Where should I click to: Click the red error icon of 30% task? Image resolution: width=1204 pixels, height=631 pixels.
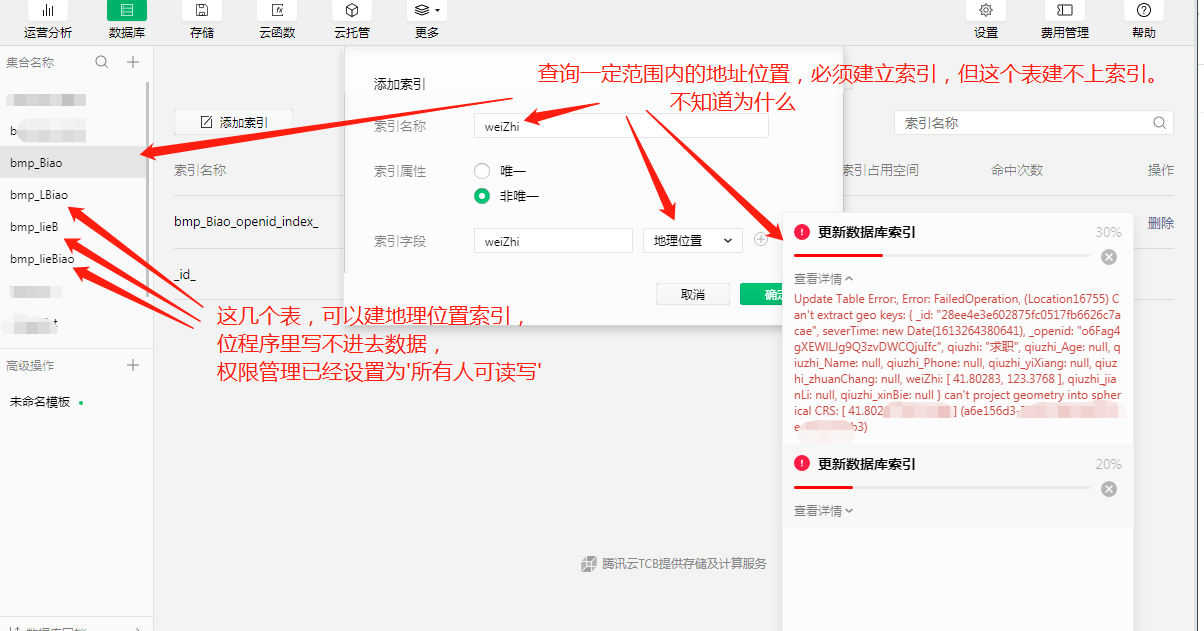coord(802,232)
